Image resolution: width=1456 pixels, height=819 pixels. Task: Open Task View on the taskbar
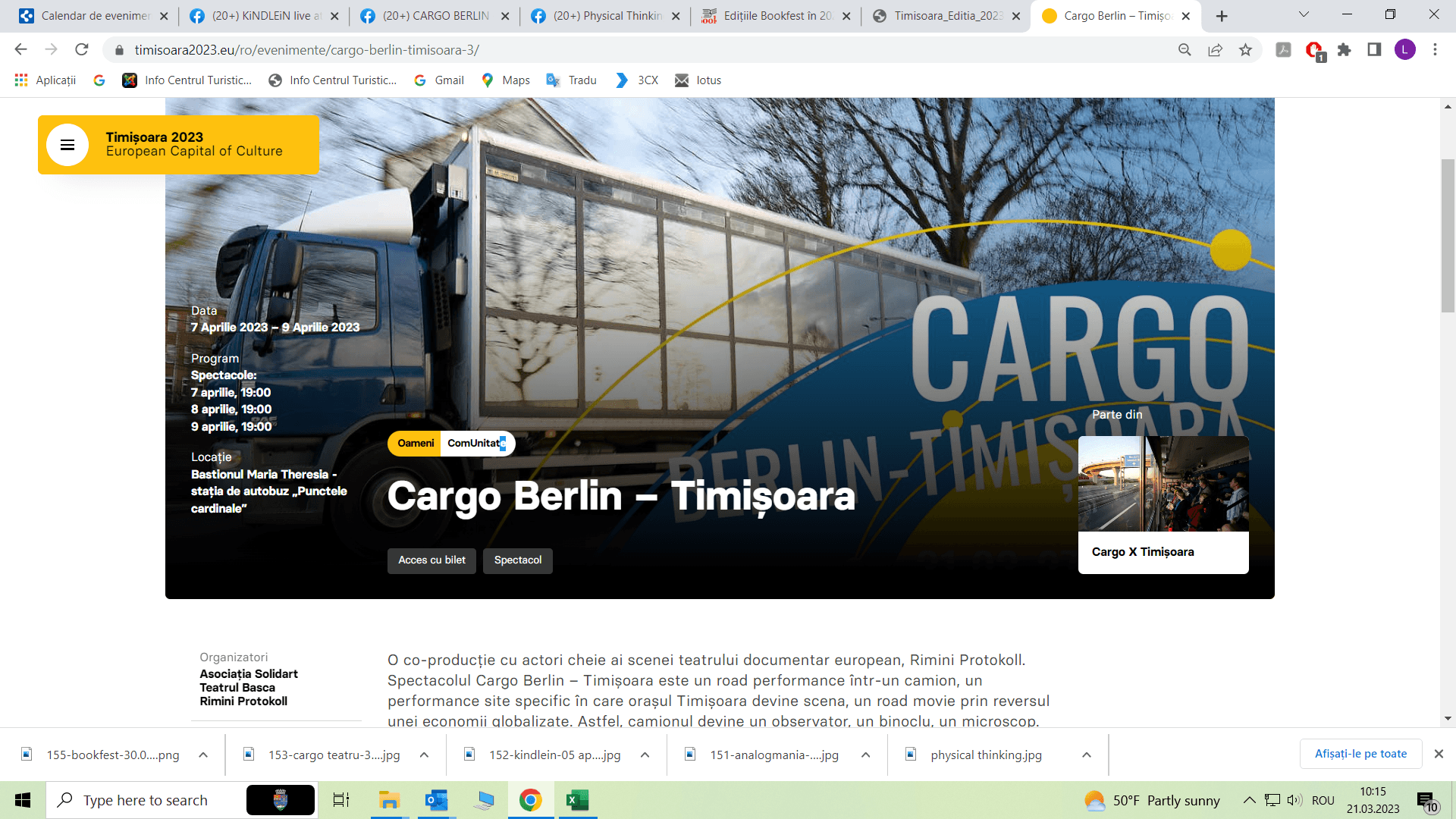[x=341, y=800]
